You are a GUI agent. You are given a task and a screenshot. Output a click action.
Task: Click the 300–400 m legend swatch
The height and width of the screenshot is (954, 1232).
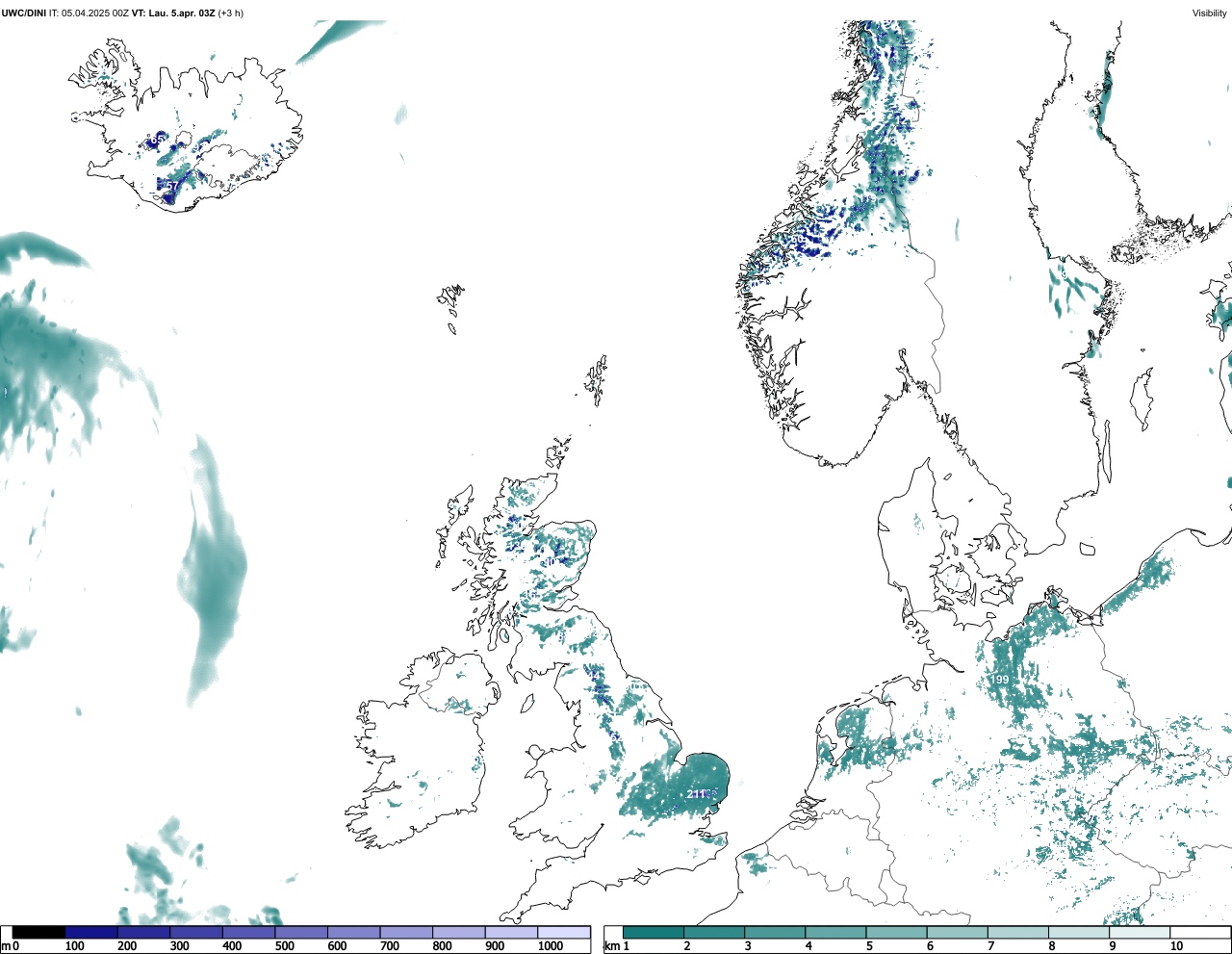click(x=195, y=933)
